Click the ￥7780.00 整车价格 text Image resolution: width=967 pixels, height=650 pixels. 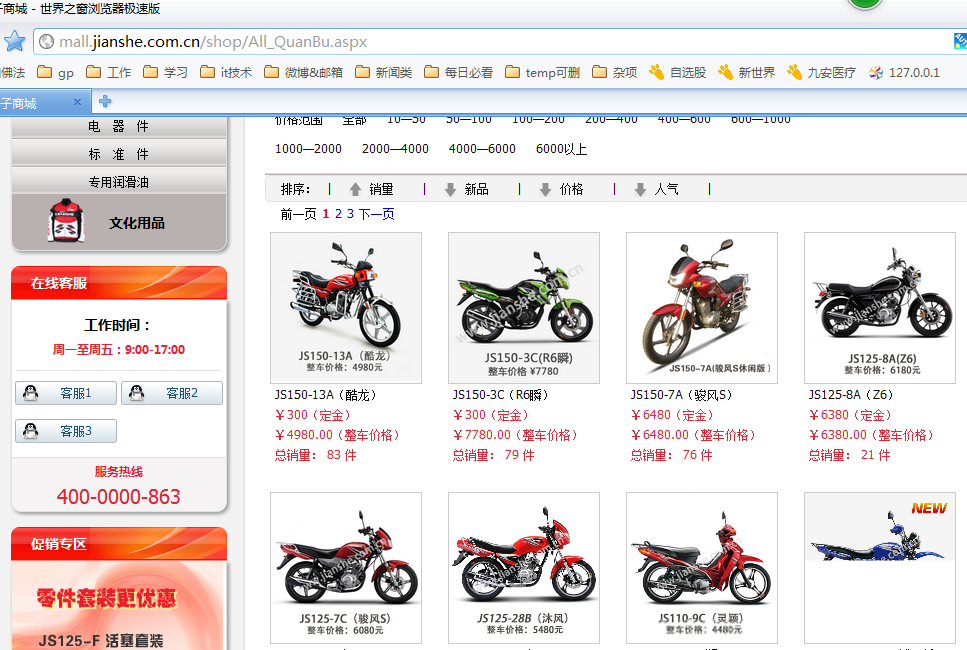pyautogui.click(x=516, y=435)
